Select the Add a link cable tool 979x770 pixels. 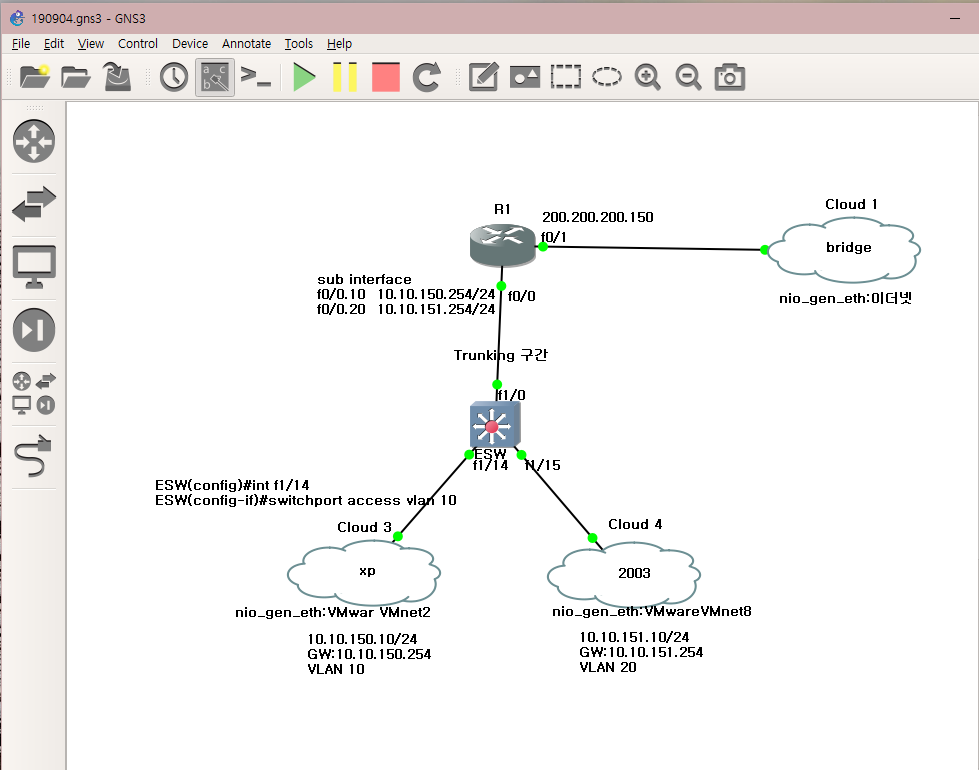click(32, 456)
